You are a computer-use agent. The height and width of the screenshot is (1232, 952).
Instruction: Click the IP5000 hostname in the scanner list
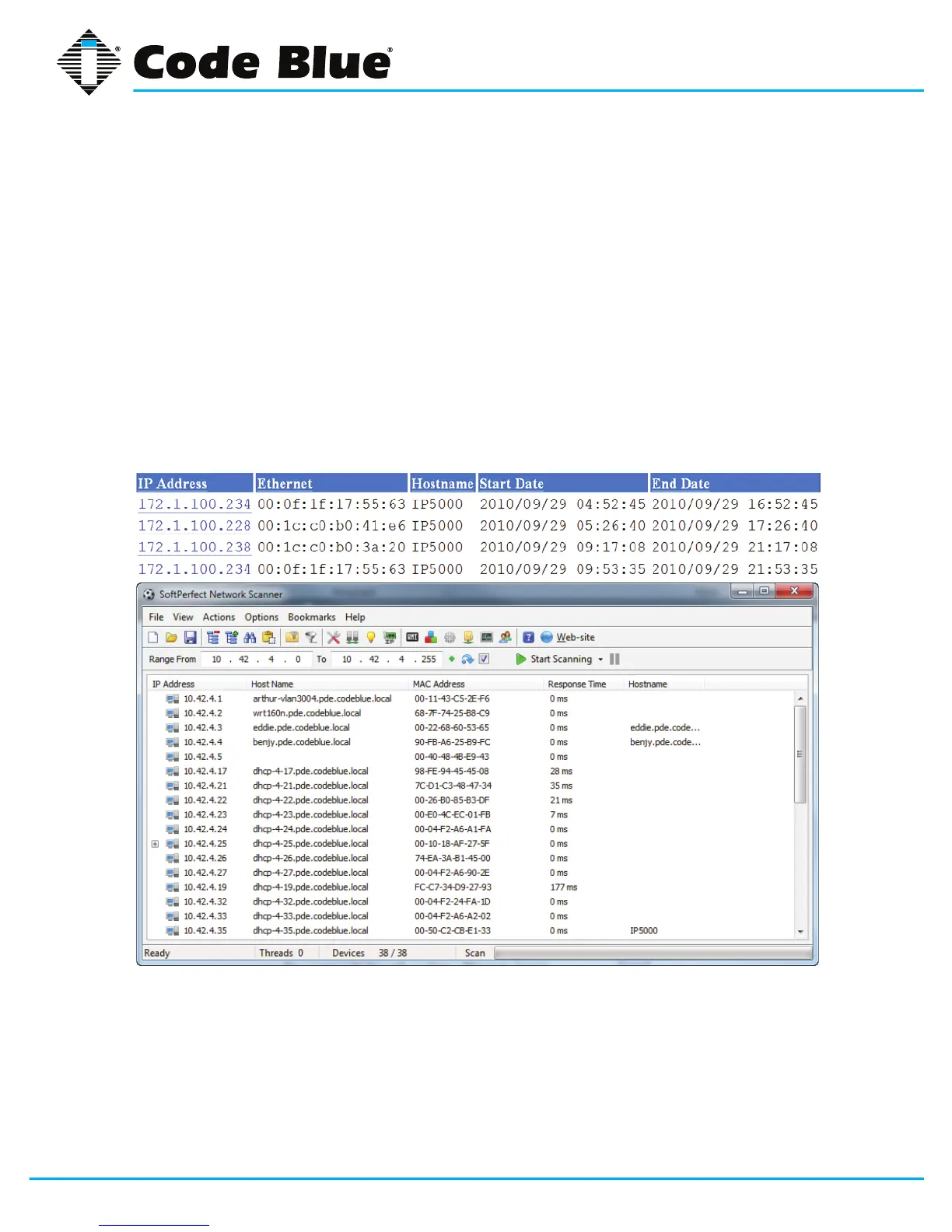point(643,931)
